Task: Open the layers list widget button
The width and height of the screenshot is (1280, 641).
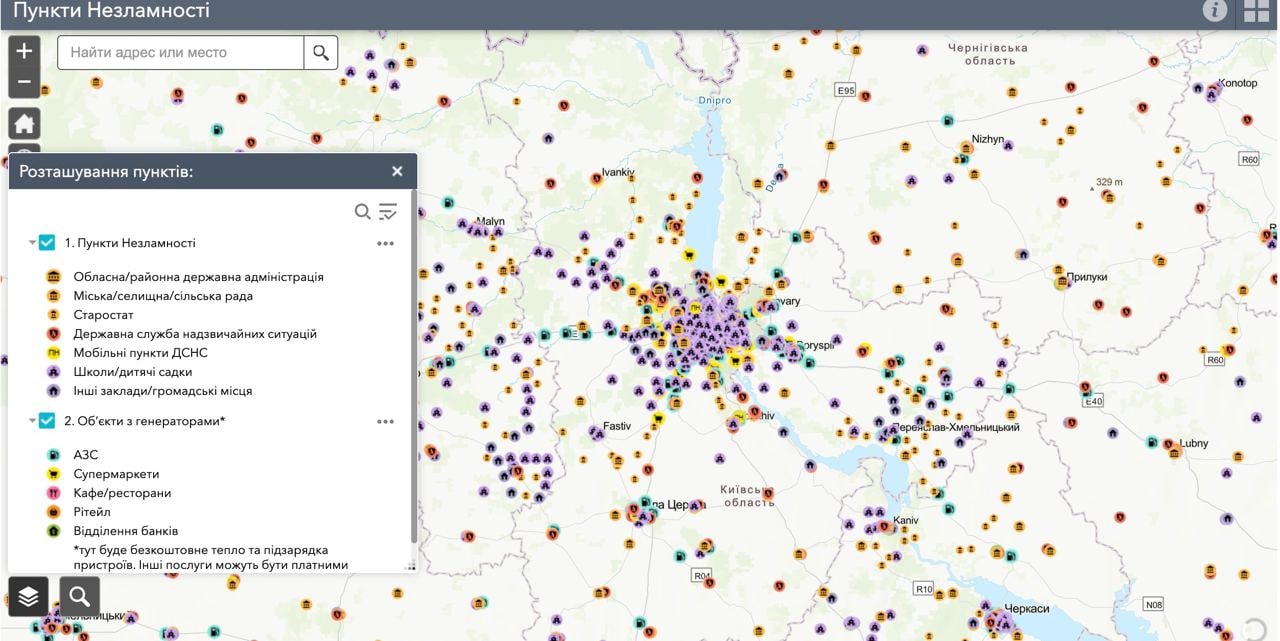Action: (28, 596)
